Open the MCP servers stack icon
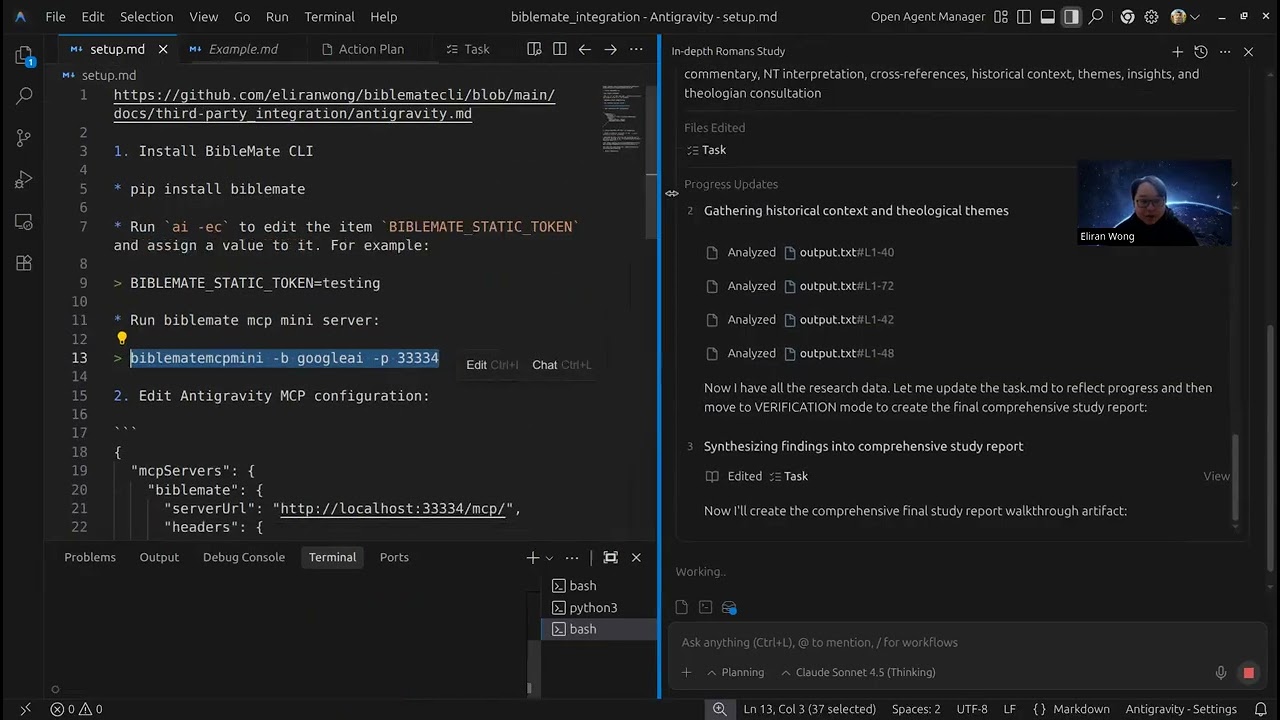Viewport: 1280px width, 720px height. point(729,607)
